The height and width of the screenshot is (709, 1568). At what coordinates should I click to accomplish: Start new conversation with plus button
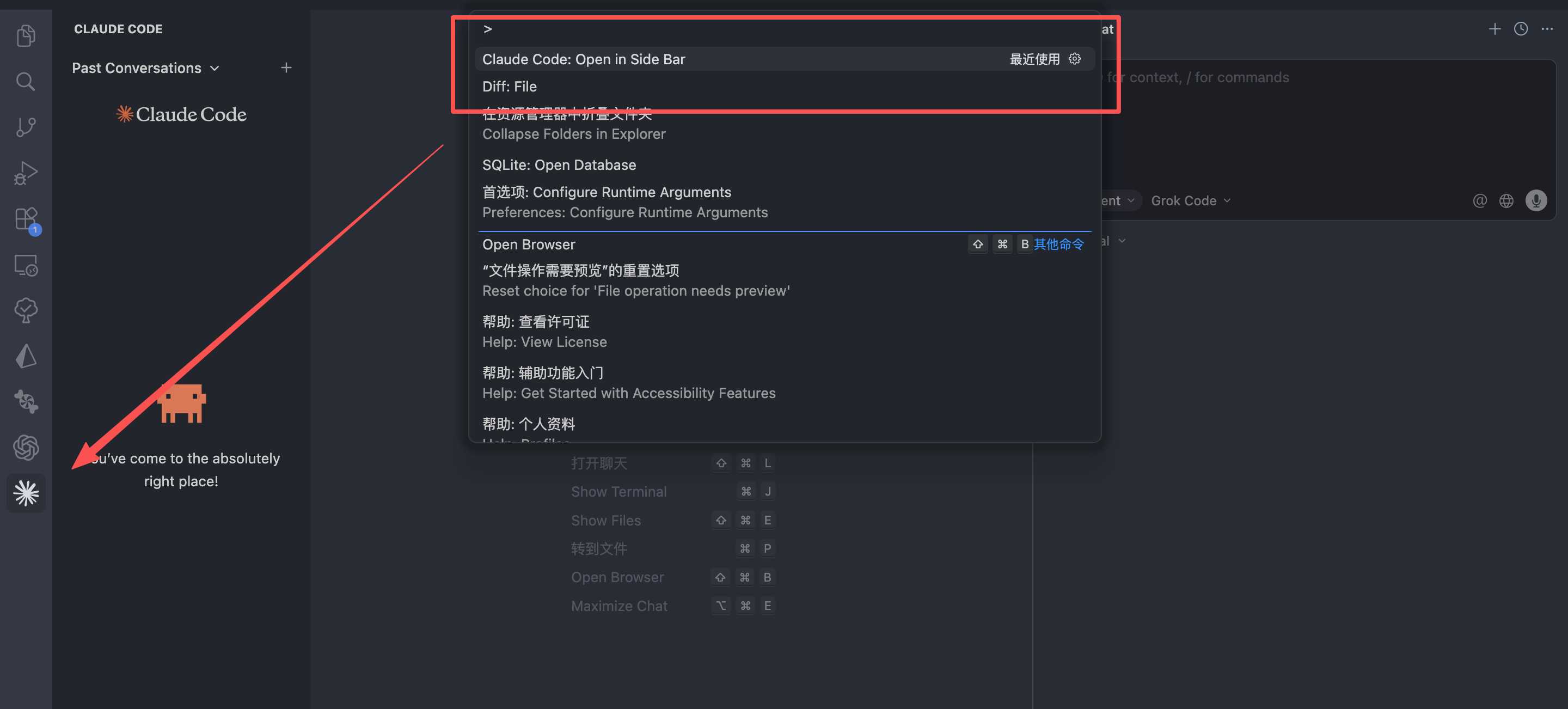click(x=286, y=68)
